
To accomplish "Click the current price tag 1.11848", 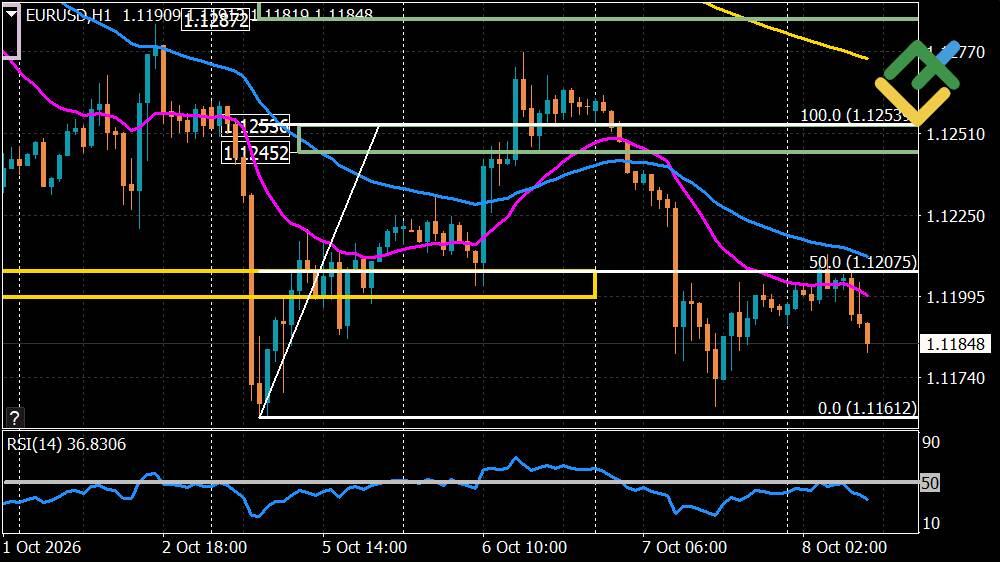I will (x=955, y=344).
